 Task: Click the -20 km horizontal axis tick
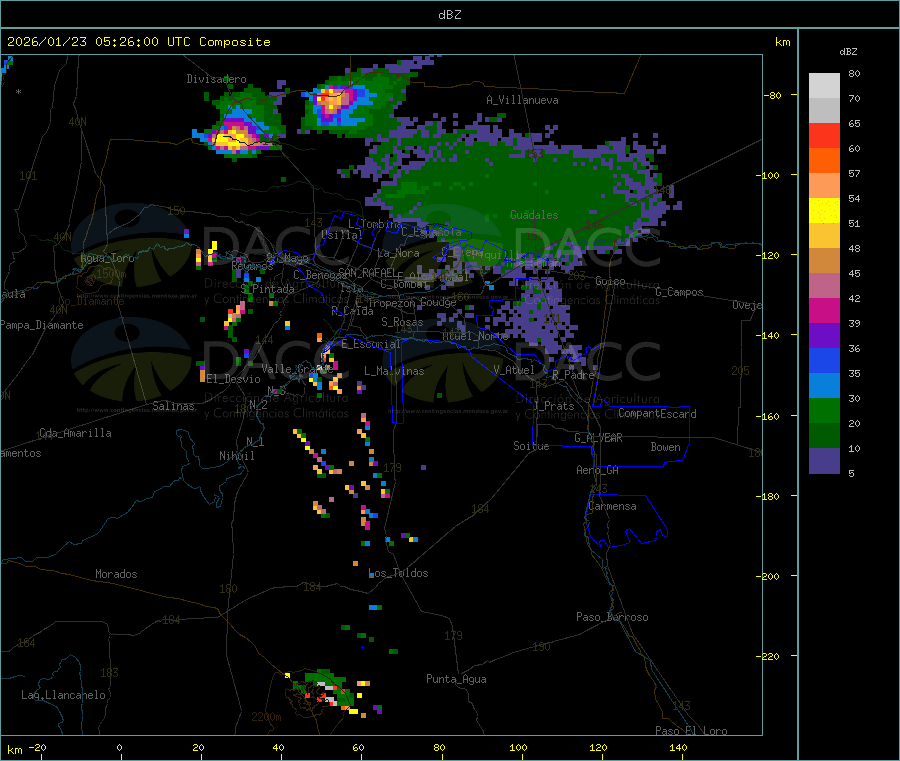point(37,747)
